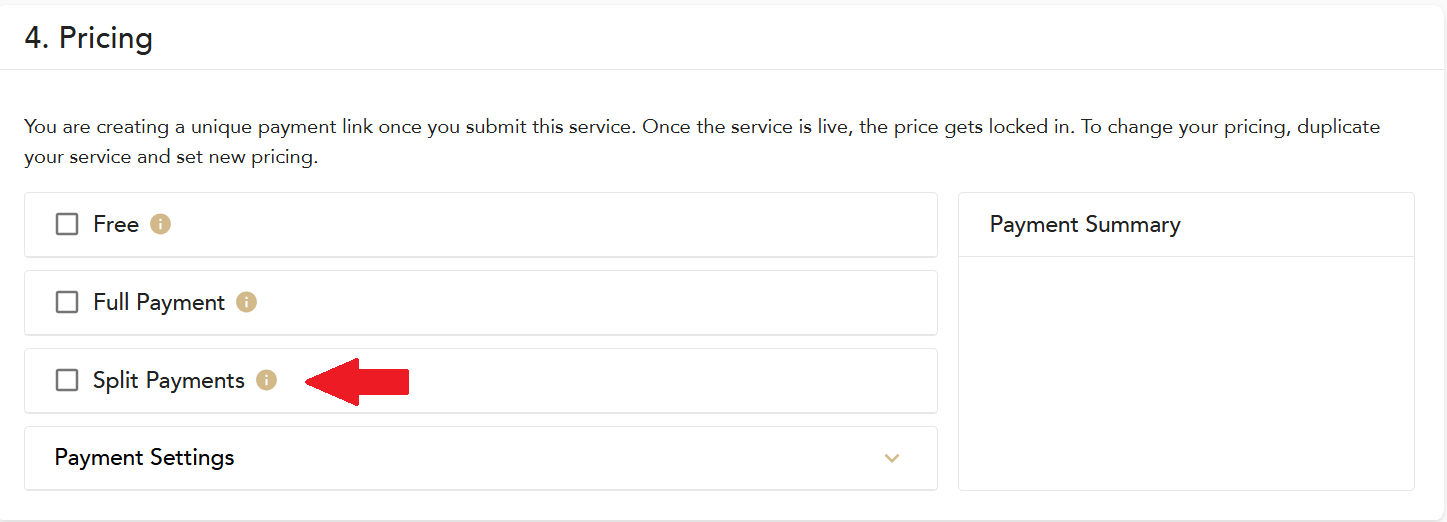
Task: Click the info icon beside Full Payment
Action: [246, 302]
